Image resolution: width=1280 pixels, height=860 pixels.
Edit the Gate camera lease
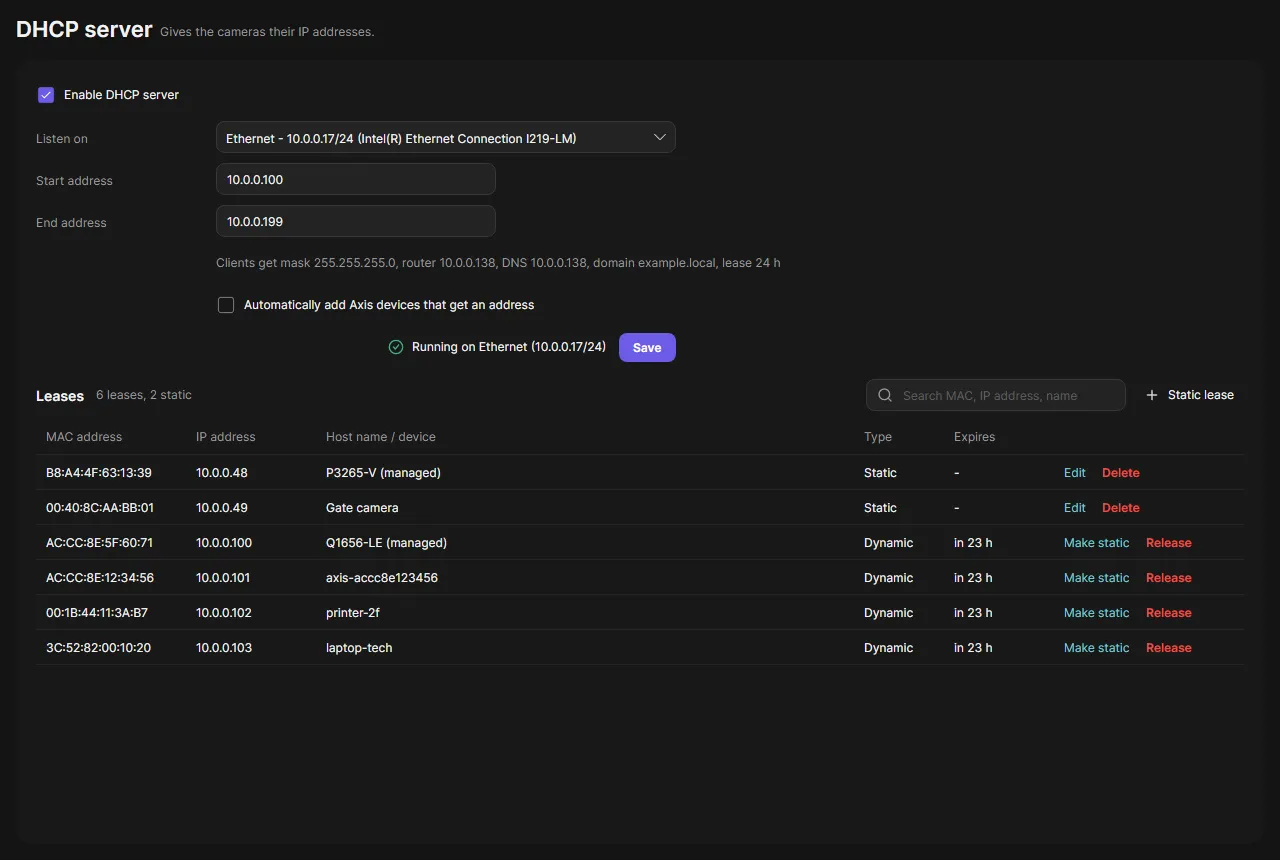(1075, 508)
